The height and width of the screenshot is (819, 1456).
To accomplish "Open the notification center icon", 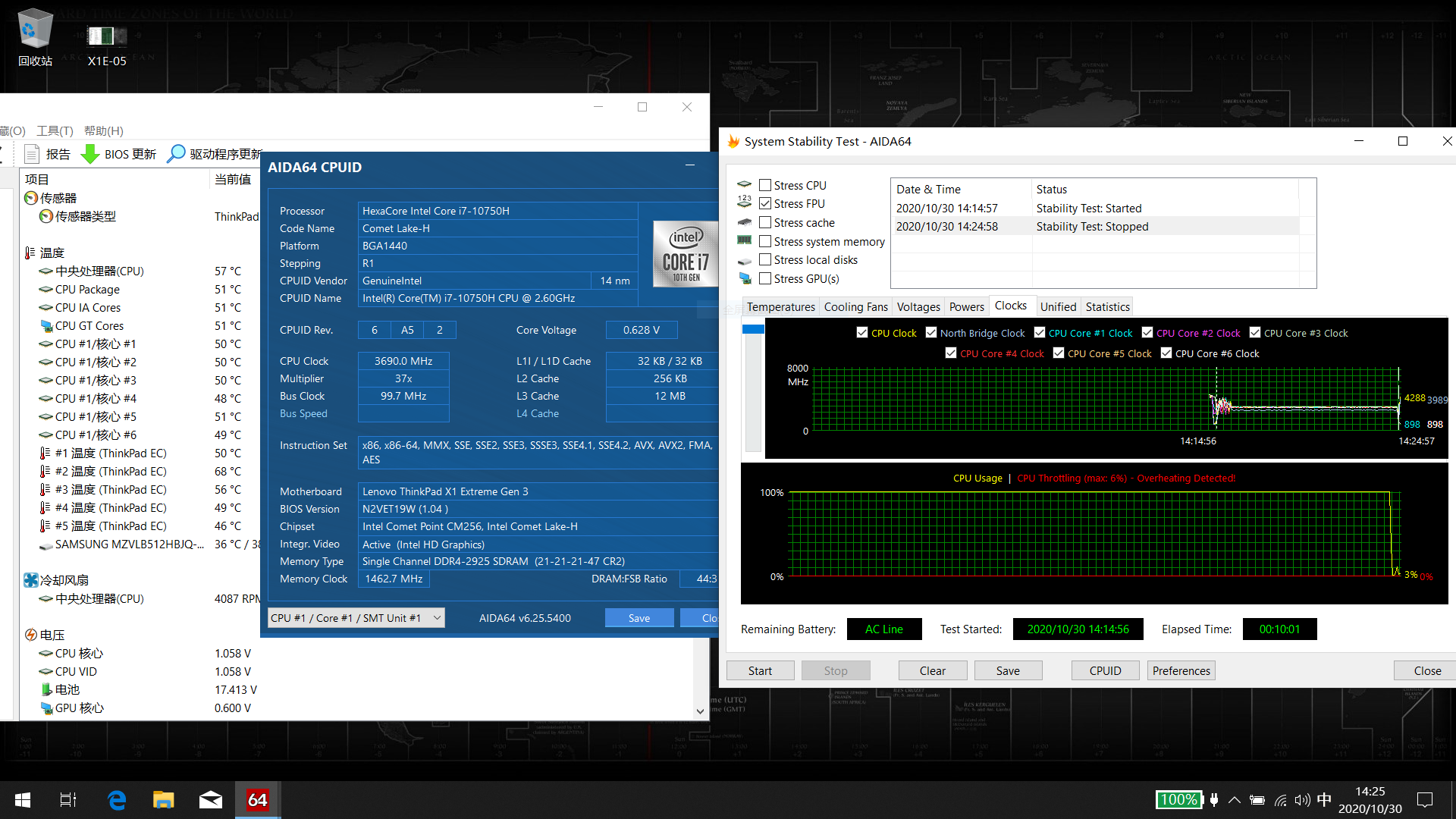I will tap(1425, 800).
